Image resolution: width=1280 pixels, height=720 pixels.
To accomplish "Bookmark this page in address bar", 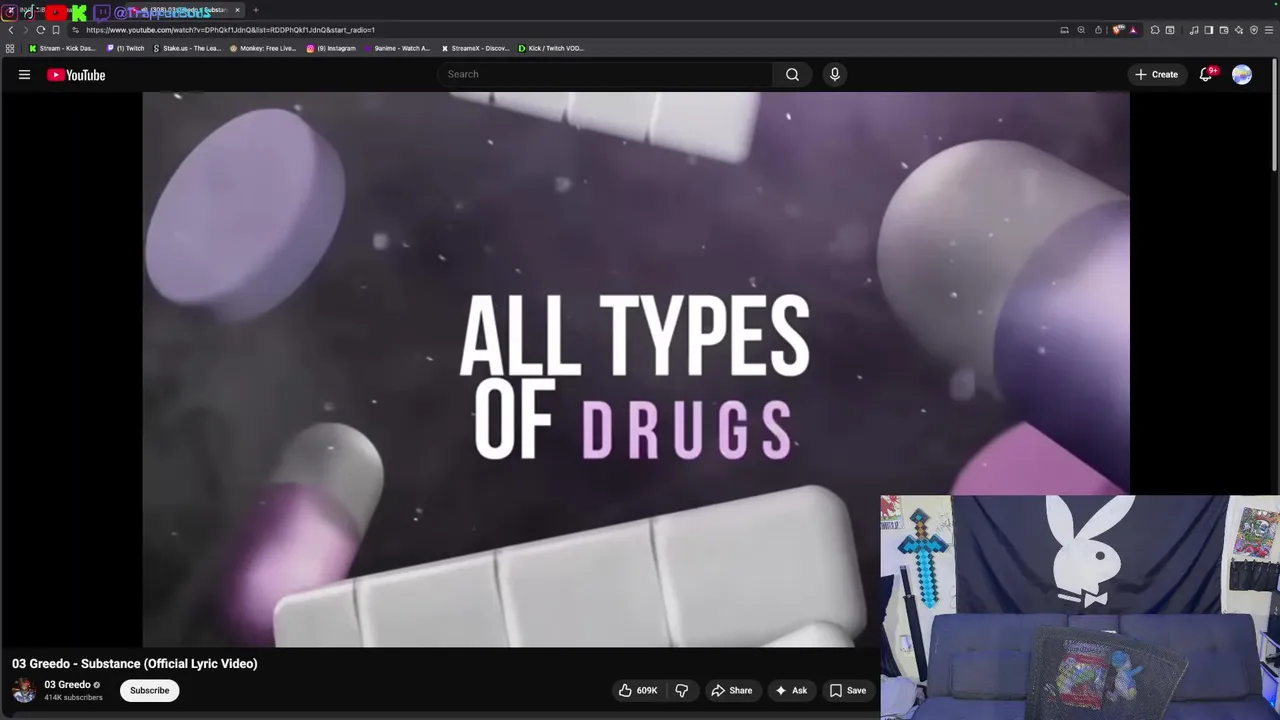I will 56,30.
